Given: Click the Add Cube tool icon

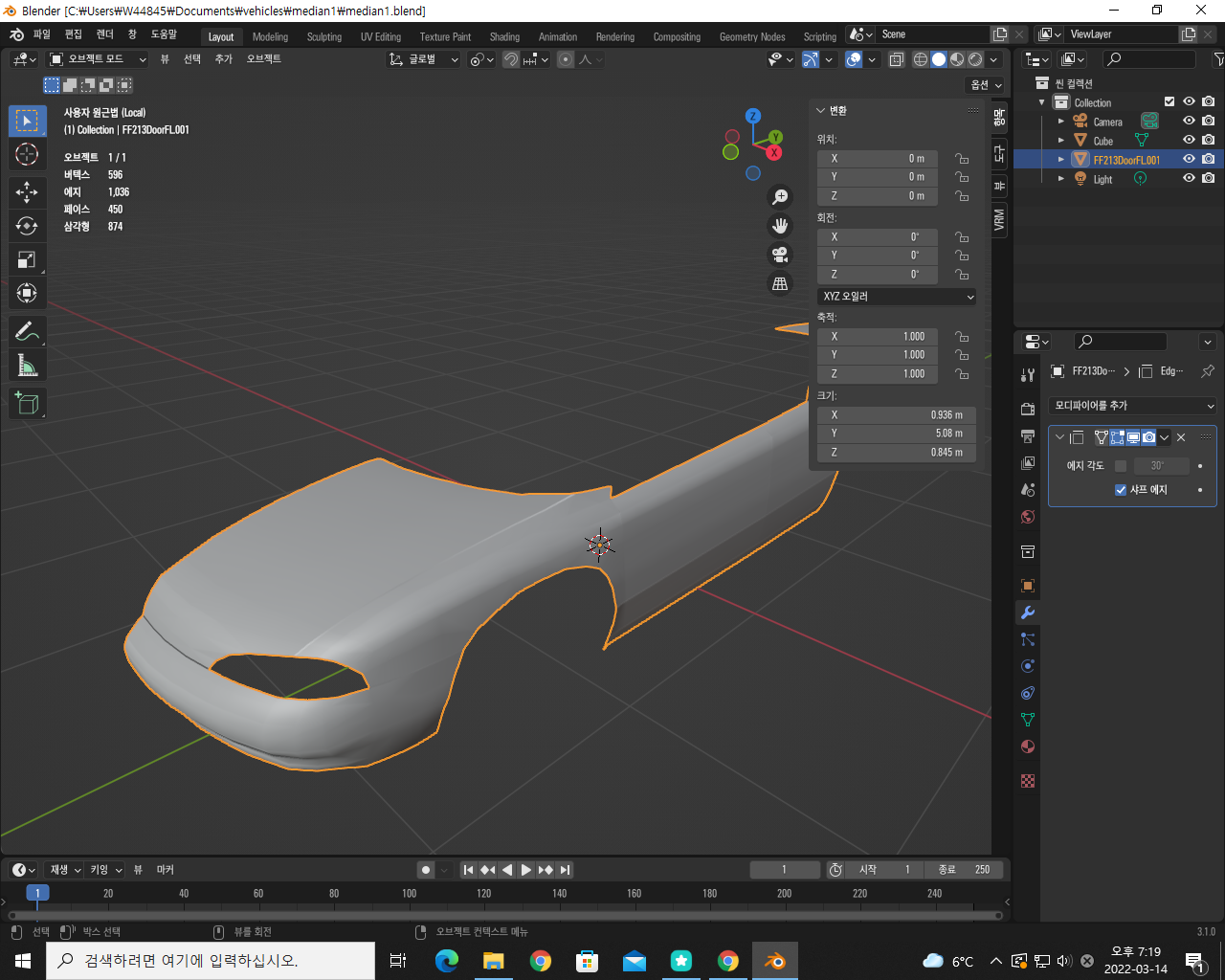Looking at the screenshot, I should 27,403.
